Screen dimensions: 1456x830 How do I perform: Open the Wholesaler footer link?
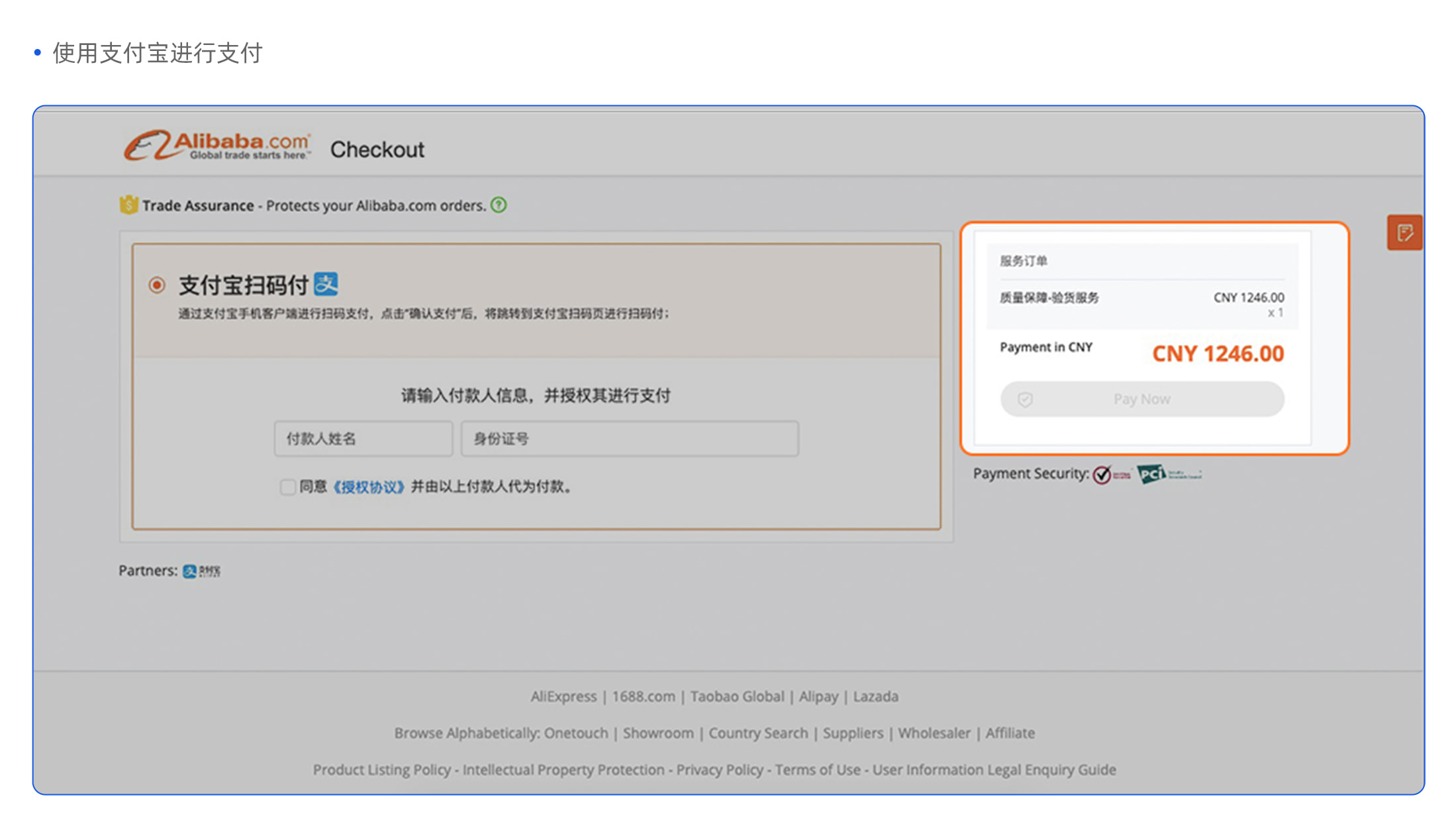[934, 733]
